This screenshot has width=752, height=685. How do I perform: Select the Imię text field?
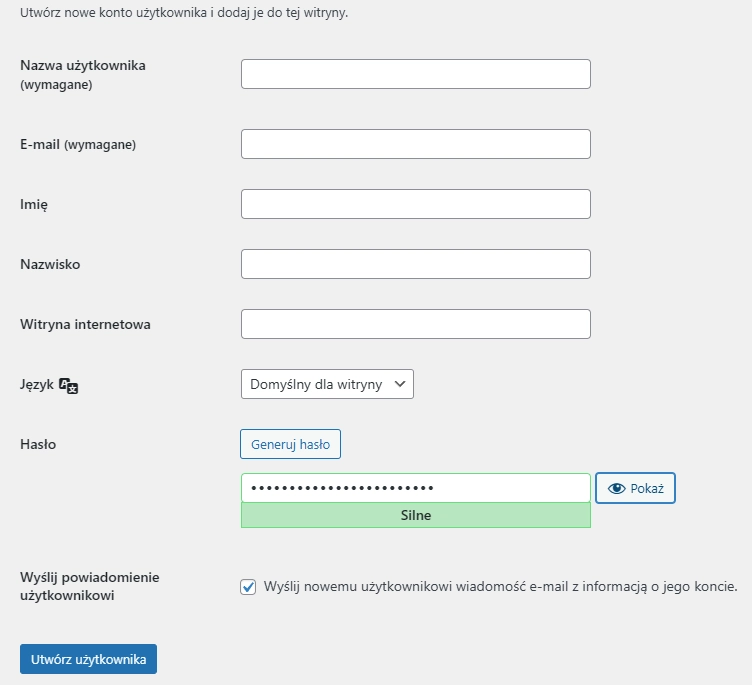pyautogui.click(x=415, y=204)
